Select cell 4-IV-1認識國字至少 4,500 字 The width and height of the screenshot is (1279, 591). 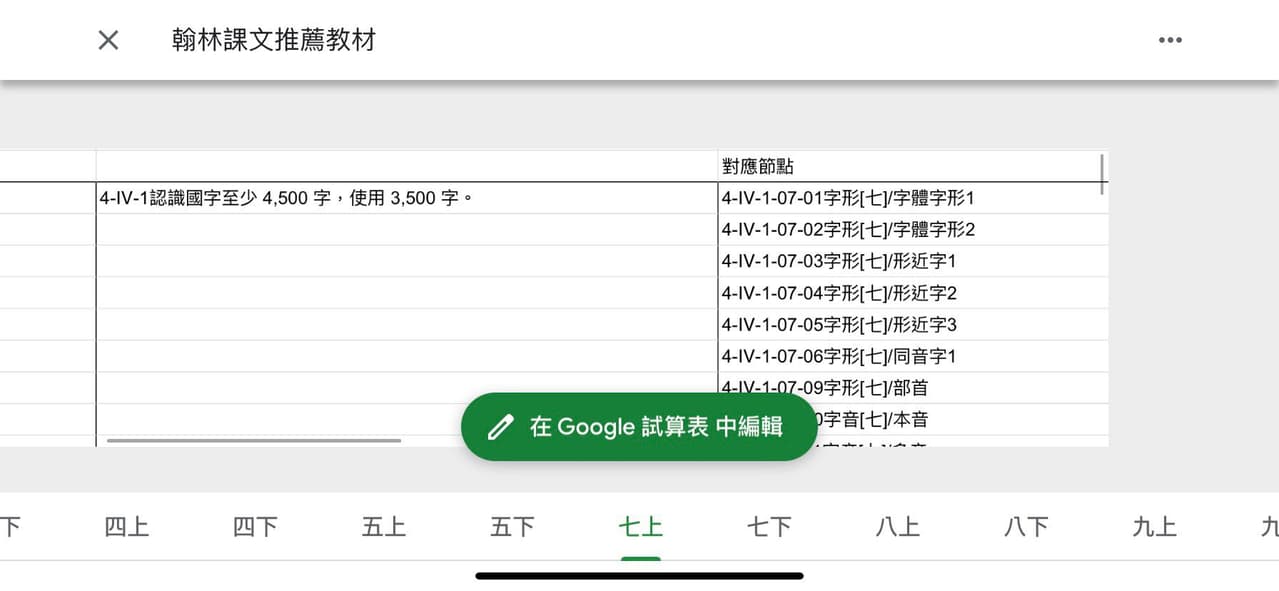[x=407, y=198]
